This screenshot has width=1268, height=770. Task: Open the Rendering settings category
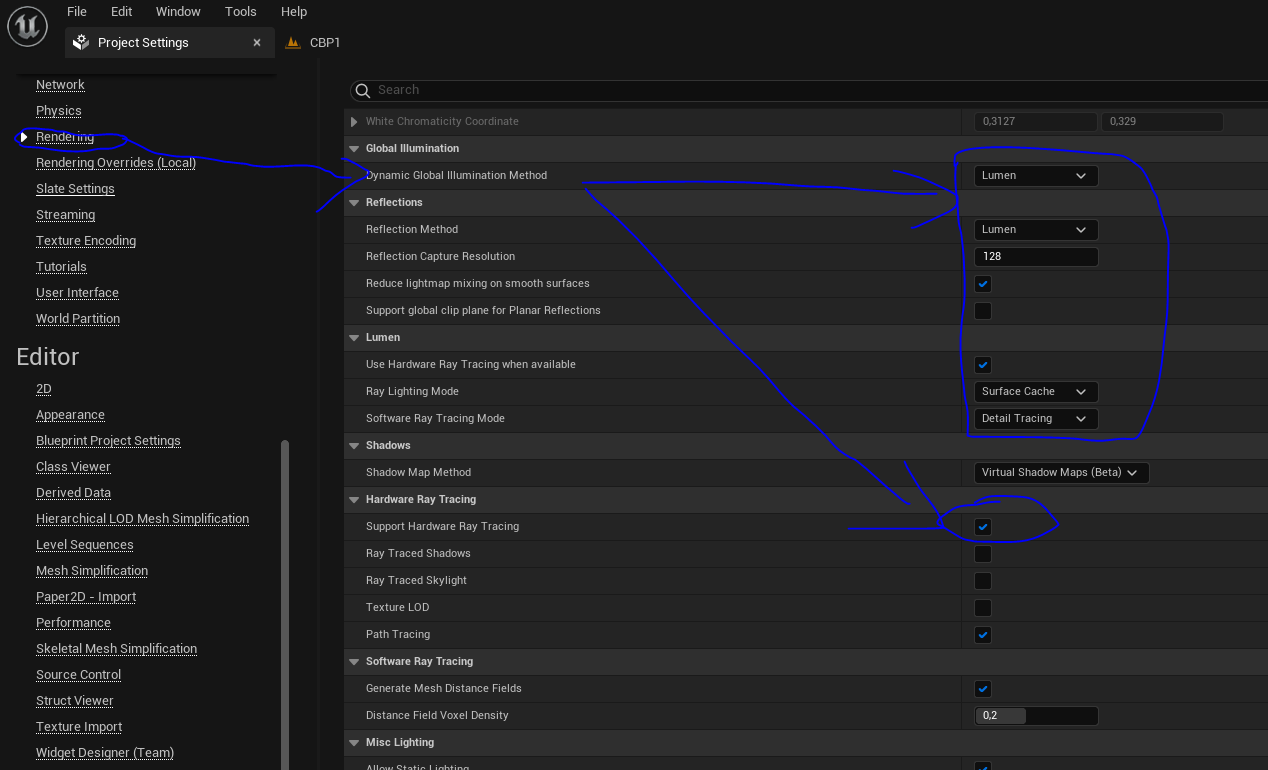pyautogui.click(x=65, y=137)
